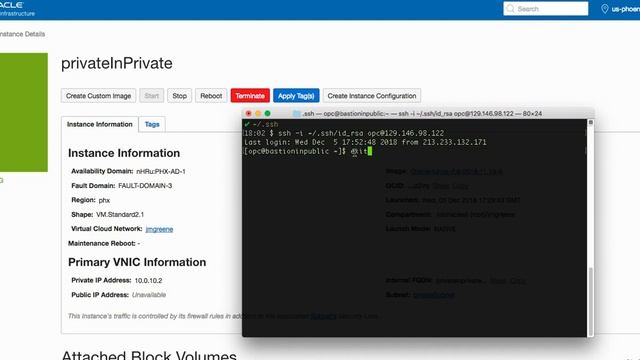Click the Create Custom Image button

(x=98, y=96)
